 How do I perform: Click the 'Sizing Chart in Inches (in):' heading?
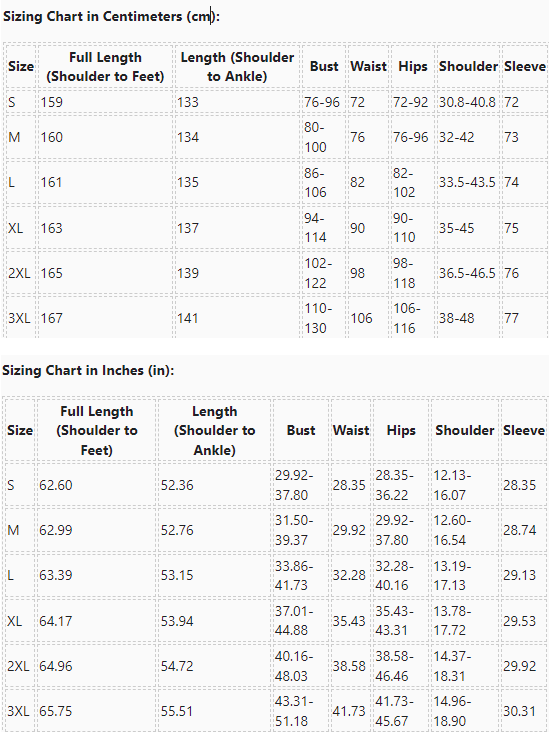[x=88, y=370]
